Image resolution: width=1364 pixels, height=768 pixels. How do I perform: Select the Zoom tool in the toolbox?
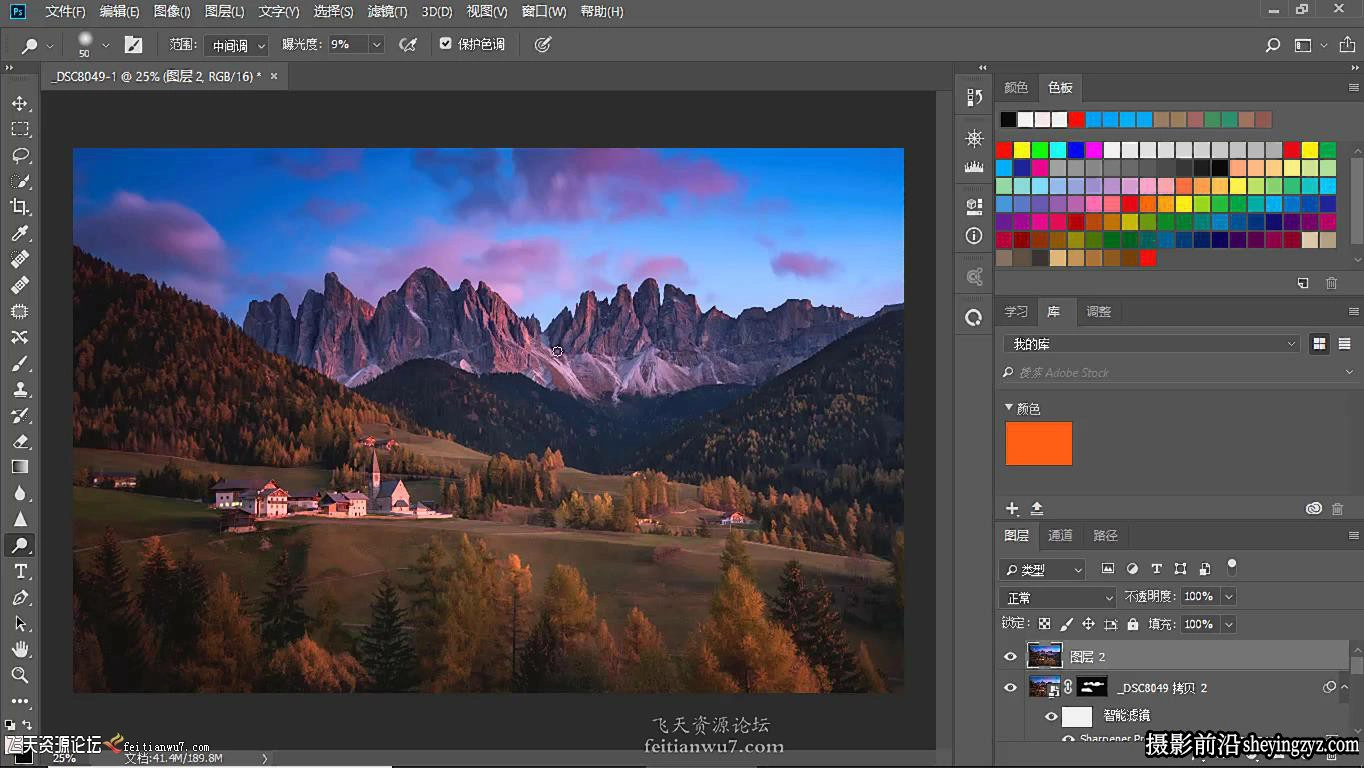pos(20,675)
